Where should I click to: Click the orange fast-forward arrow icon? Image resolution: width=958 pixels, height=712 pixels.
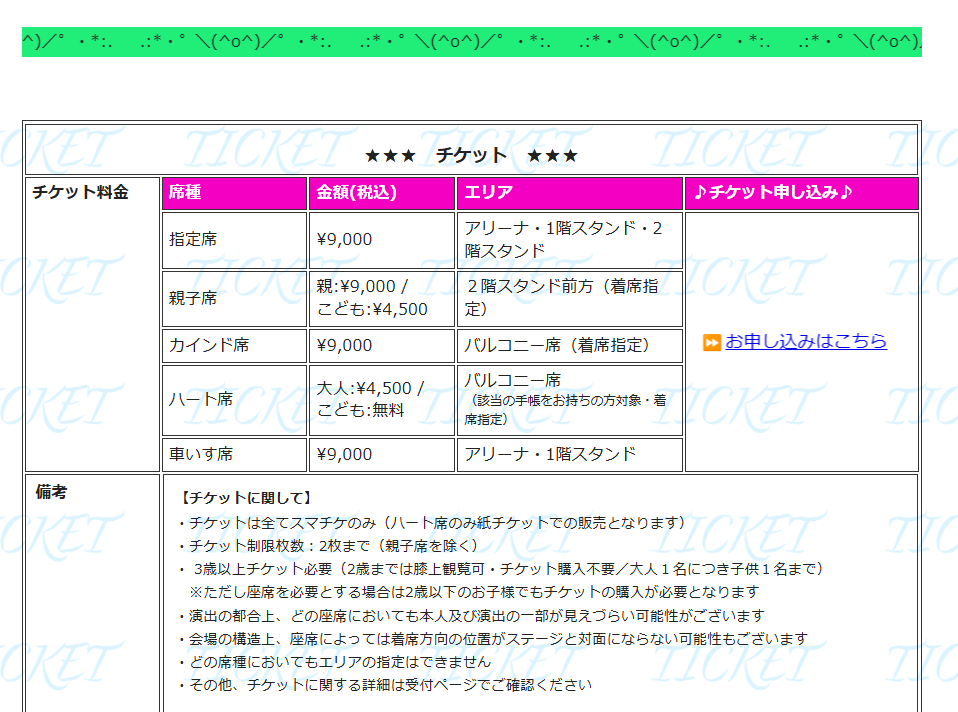tap(712, 342)
